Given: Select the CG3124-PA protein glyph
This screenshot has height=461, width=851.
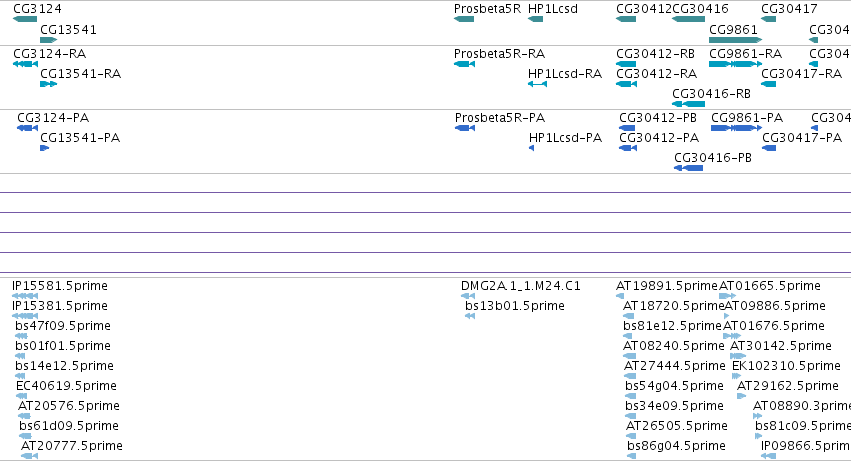Looking at the screenshot, I should 27,128.
